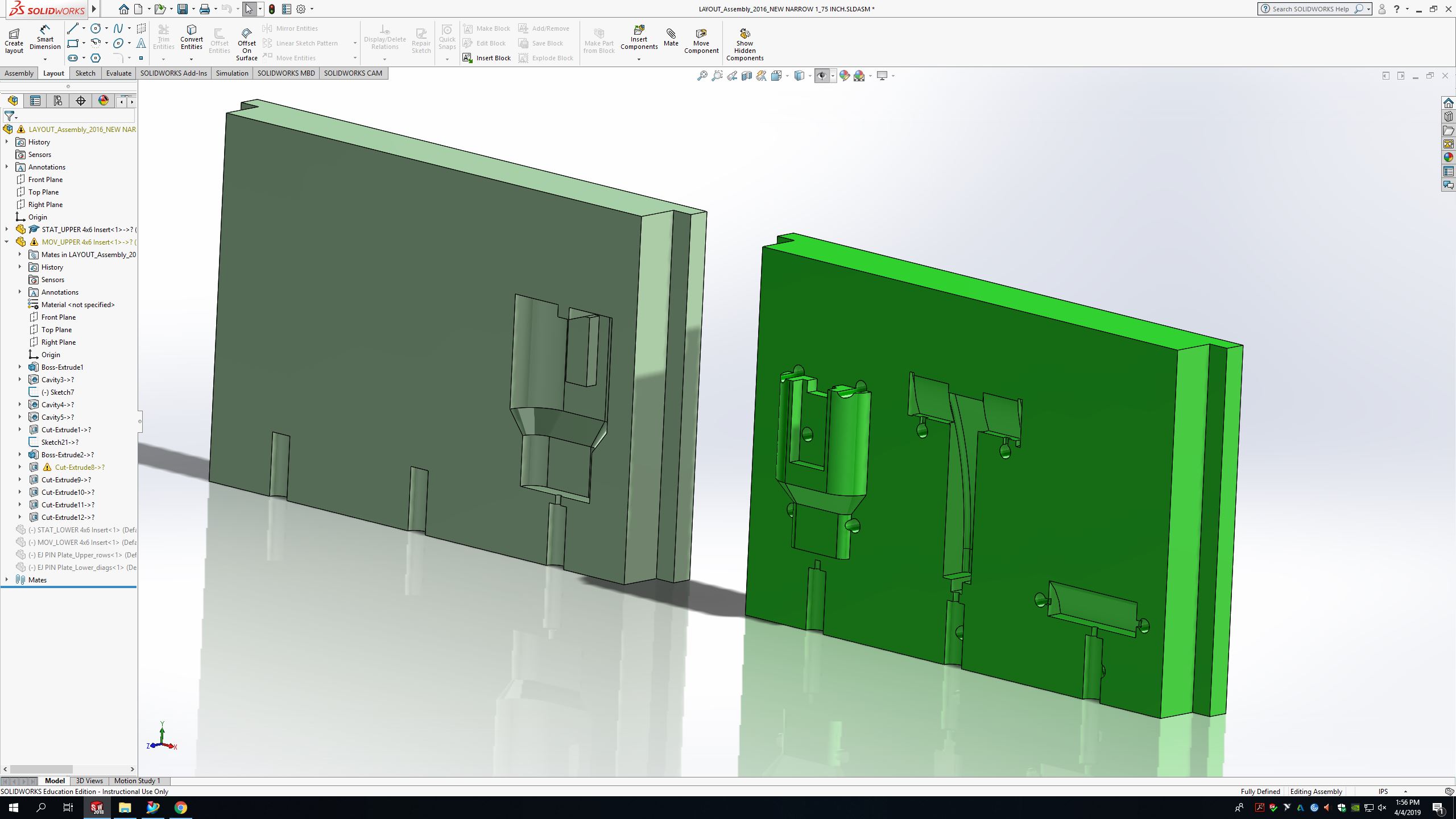
Task: Click the feature tree horizontal scrollbar
Action: [41, 769]
